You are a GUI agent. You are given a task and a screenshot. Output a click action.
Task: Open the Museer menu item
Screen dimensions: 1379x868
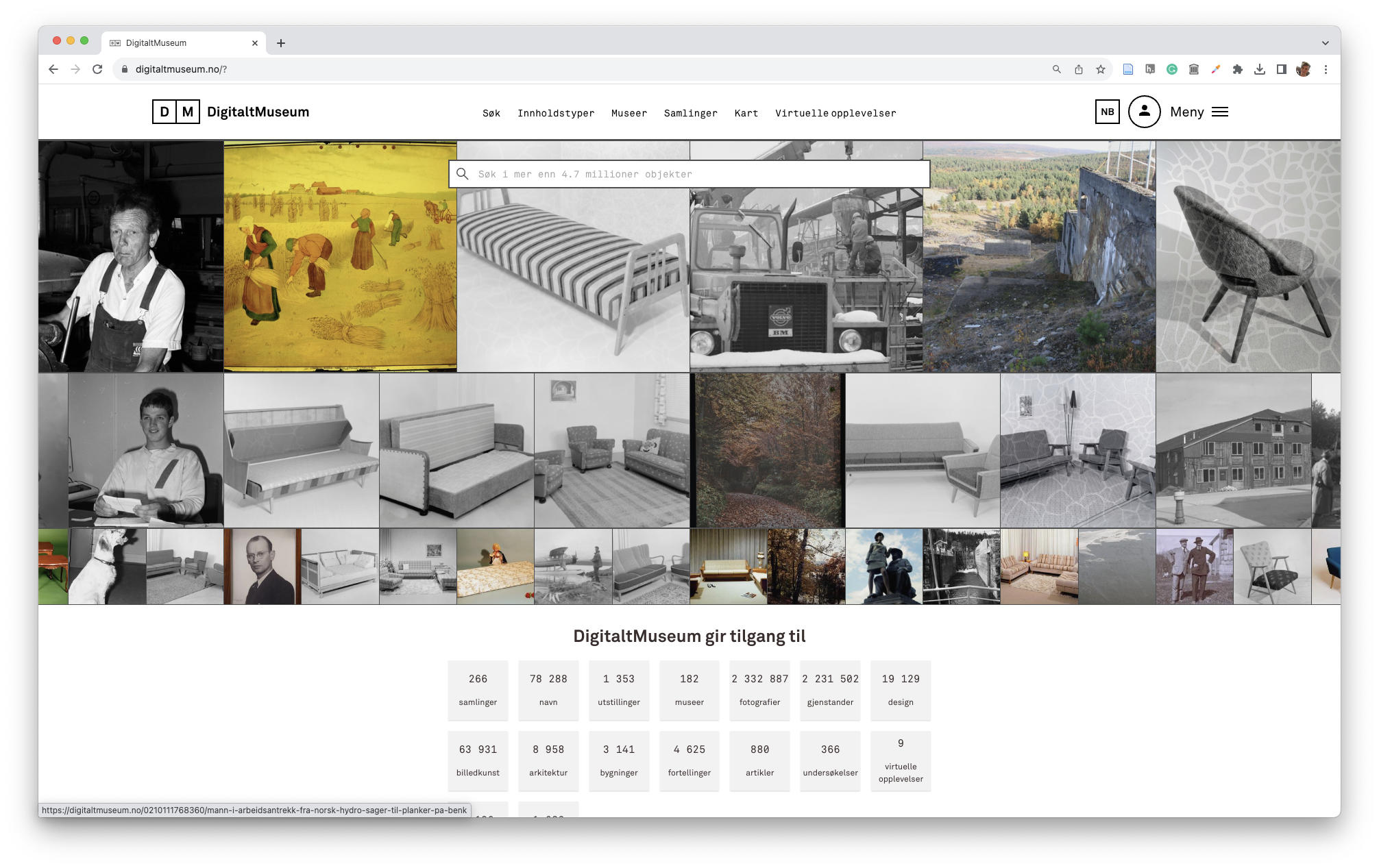pyautogui.click(x=629, y=113)
